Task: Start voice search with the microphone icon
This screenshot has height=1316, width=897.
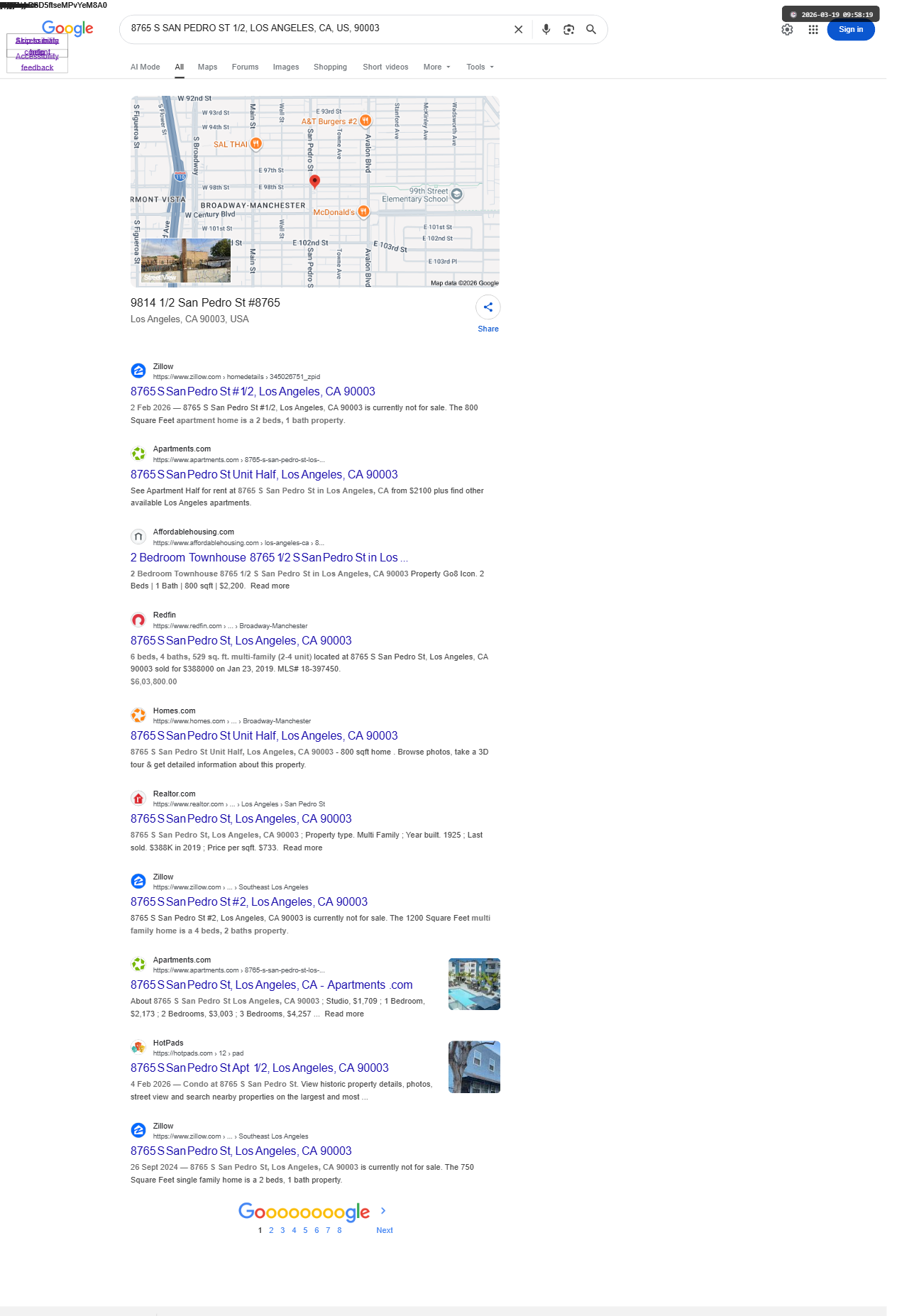Action: coord(546,29)
